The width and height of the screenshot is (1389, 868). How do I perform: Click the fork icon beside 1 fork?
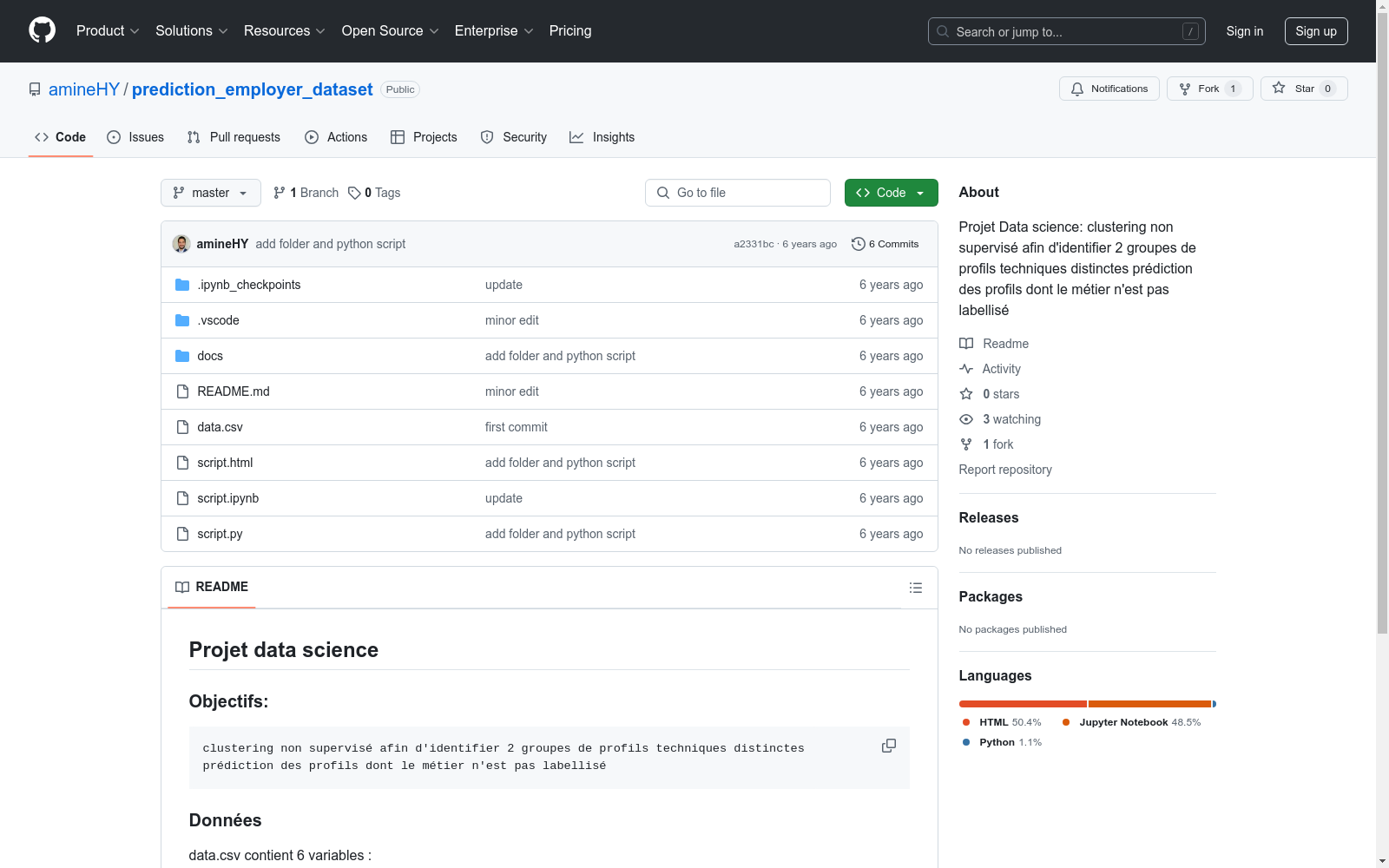pyautogui.click(x=966, y=444)
